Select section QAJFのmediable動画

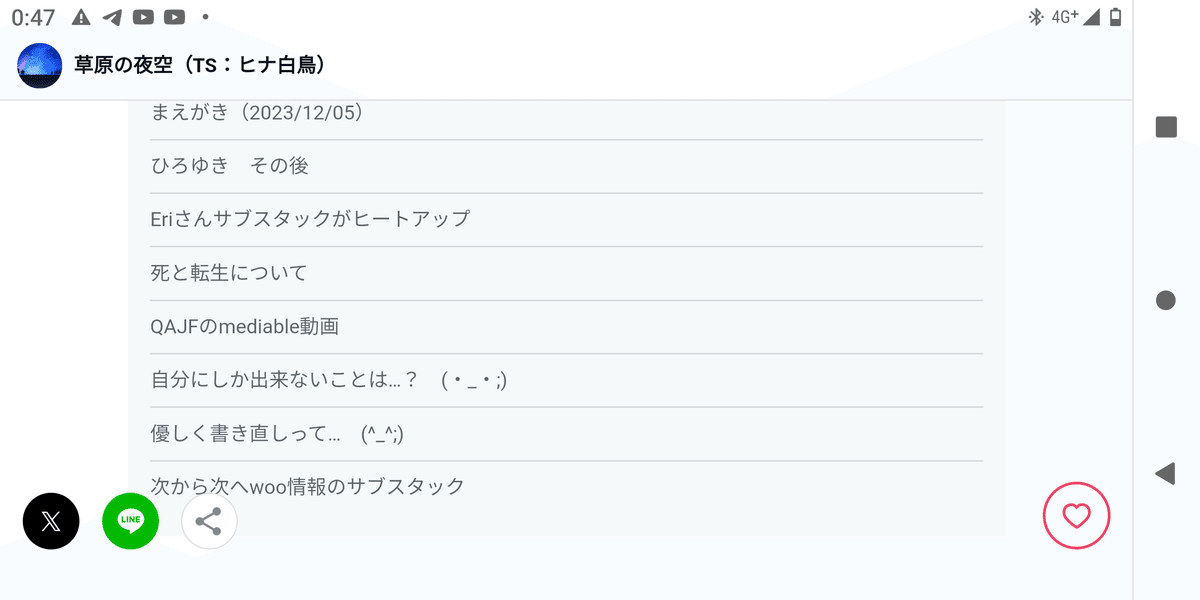[x=245, y=326]
